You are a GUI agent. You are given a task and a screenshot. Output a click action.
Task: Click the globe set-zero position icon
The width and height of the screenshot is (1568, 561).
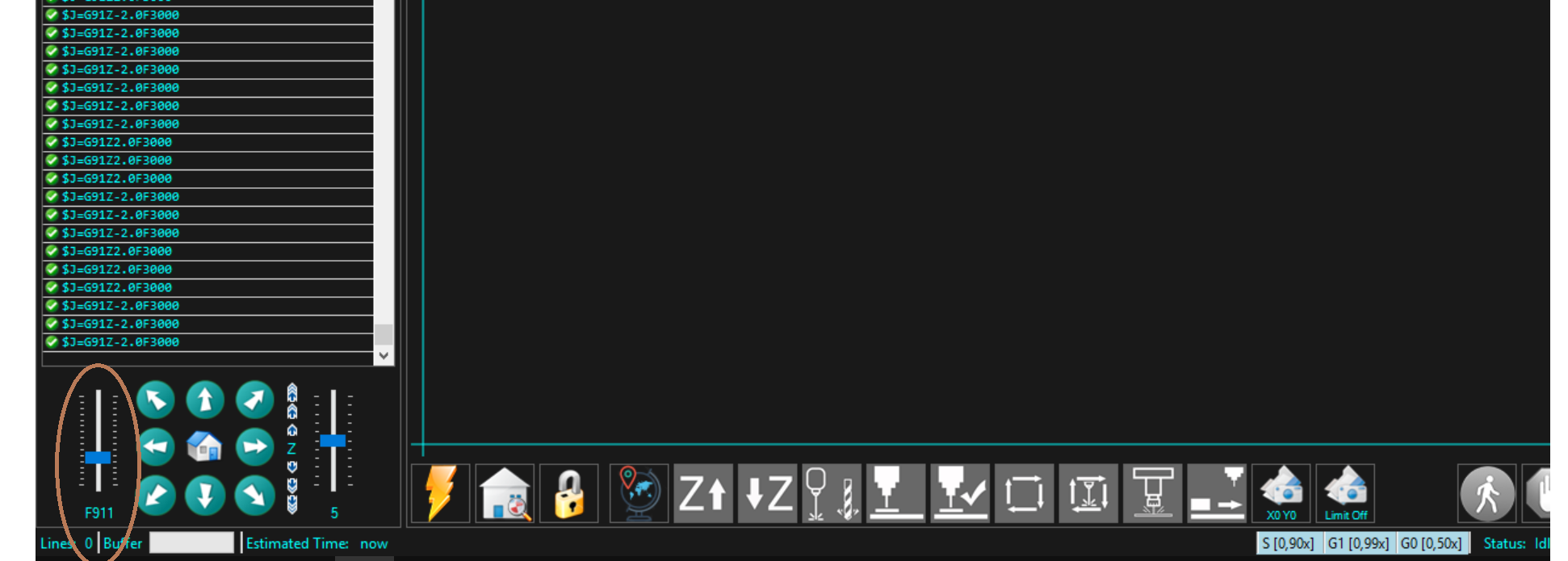coord(639,493)
